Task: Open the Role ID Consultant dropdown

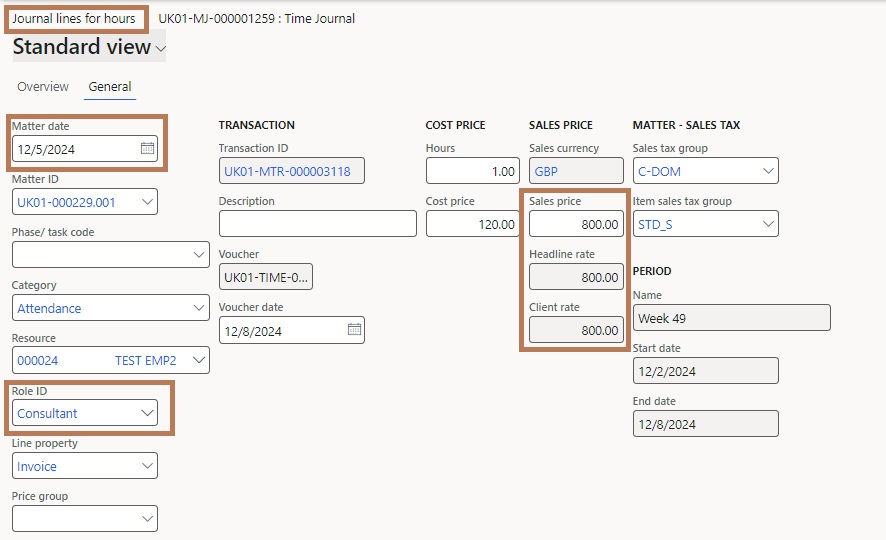Action: tap(147, 413)
